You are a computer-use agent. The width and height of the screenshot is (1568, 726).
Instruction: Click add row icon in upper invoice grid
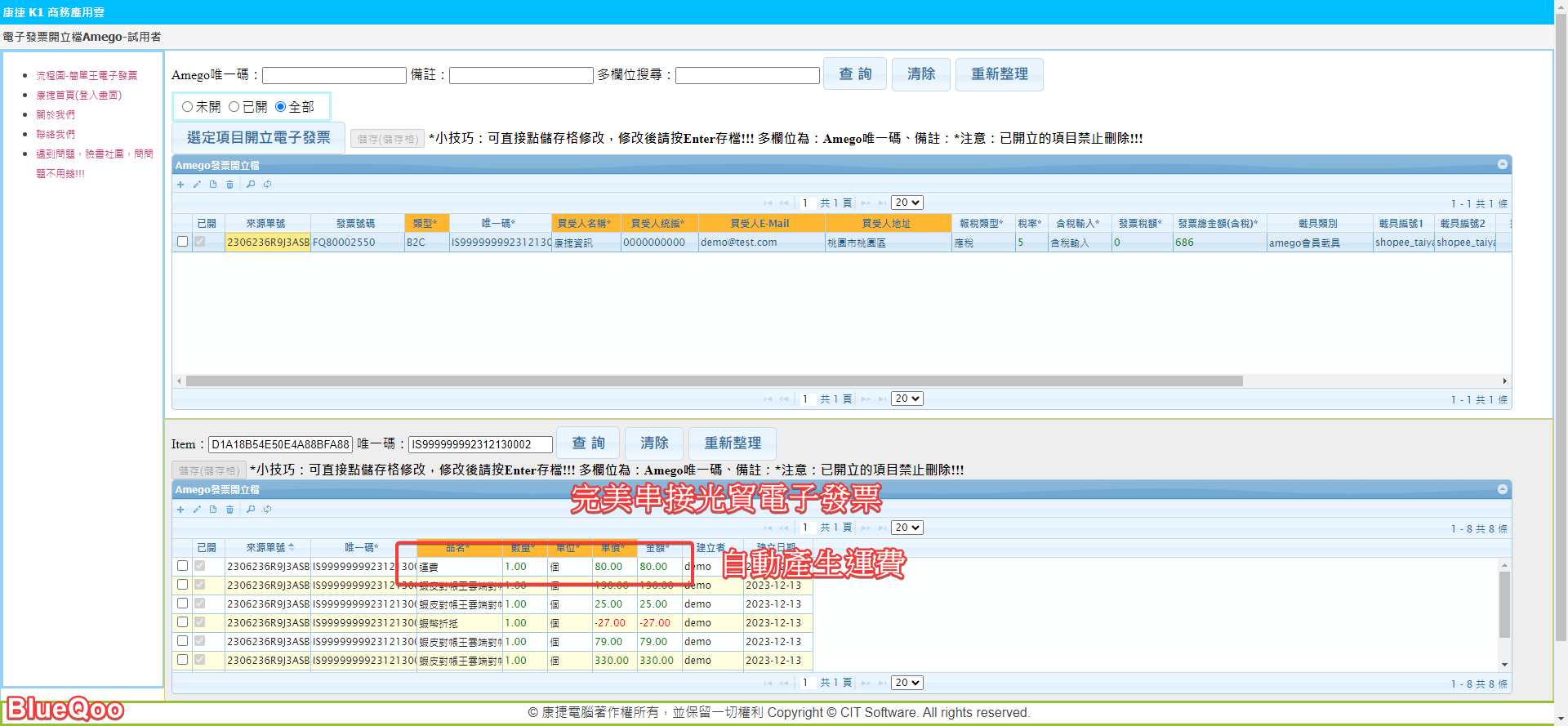pyautogui.click(x=180, y=185)
